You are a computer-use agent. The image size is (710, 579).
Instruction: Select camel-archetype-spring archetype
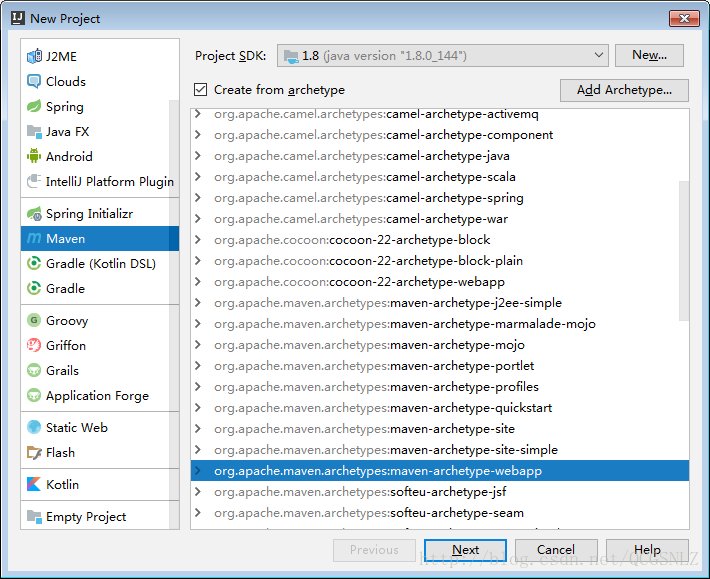tap(440, 198)
